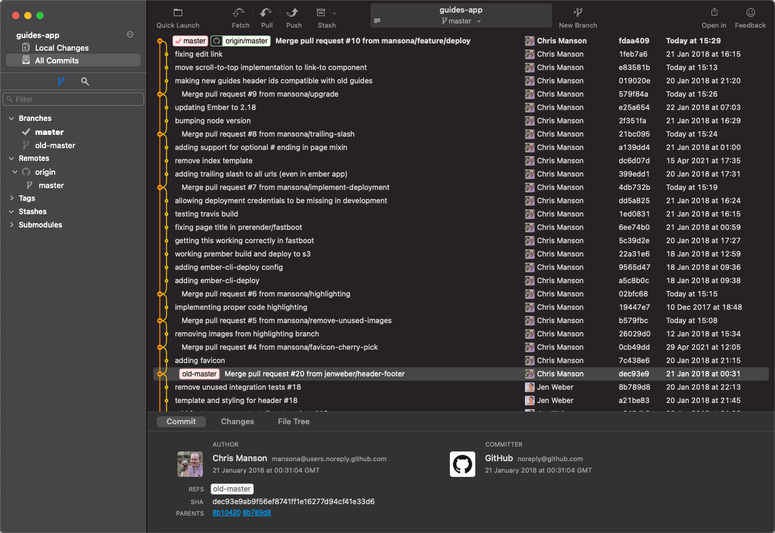775x533 pixels.
Task: Open parent commit 8b789d8 link
Action: click(257, 513)
